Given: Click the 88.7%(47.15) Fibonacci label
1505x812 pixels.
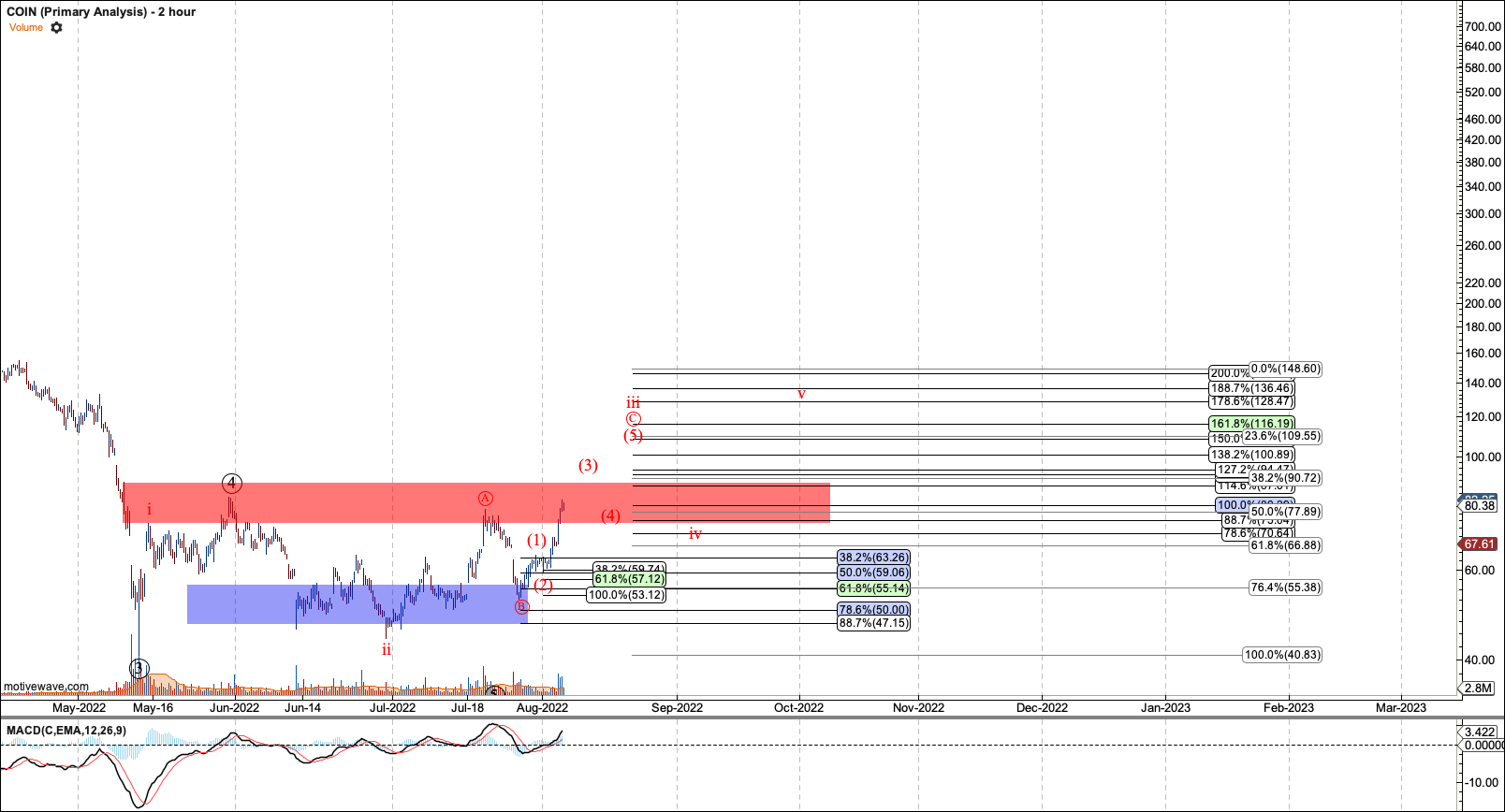Looking at the screenshot, I should click(x=873, y=623).
